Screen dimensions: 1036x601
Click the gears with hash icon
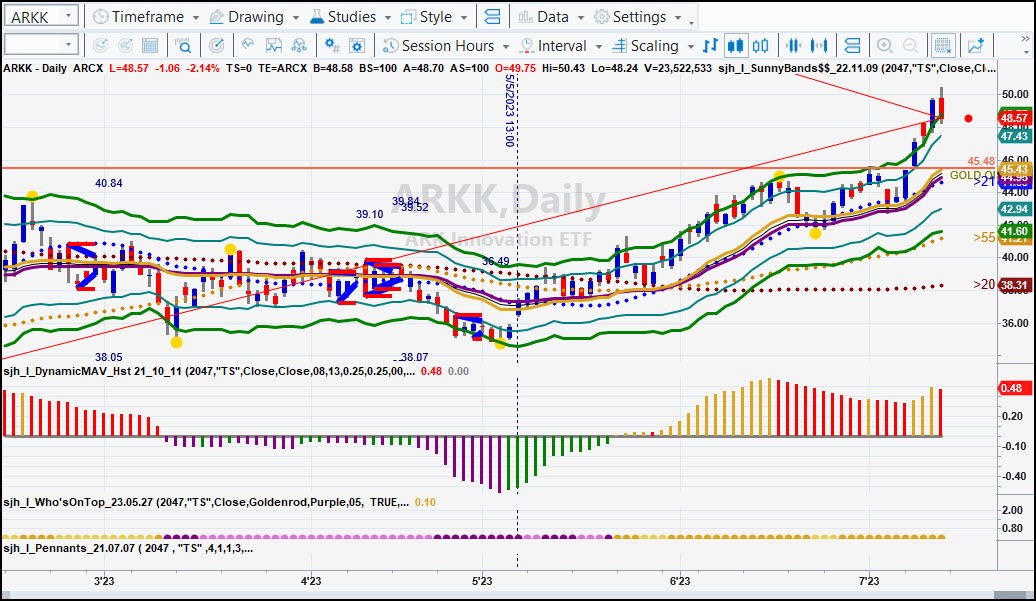coord(332,46)
